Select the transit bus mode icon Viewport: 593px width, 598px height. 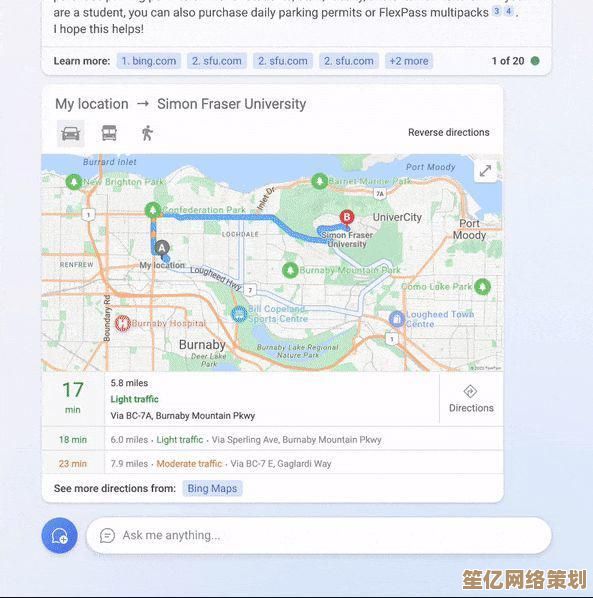(109, 133)
